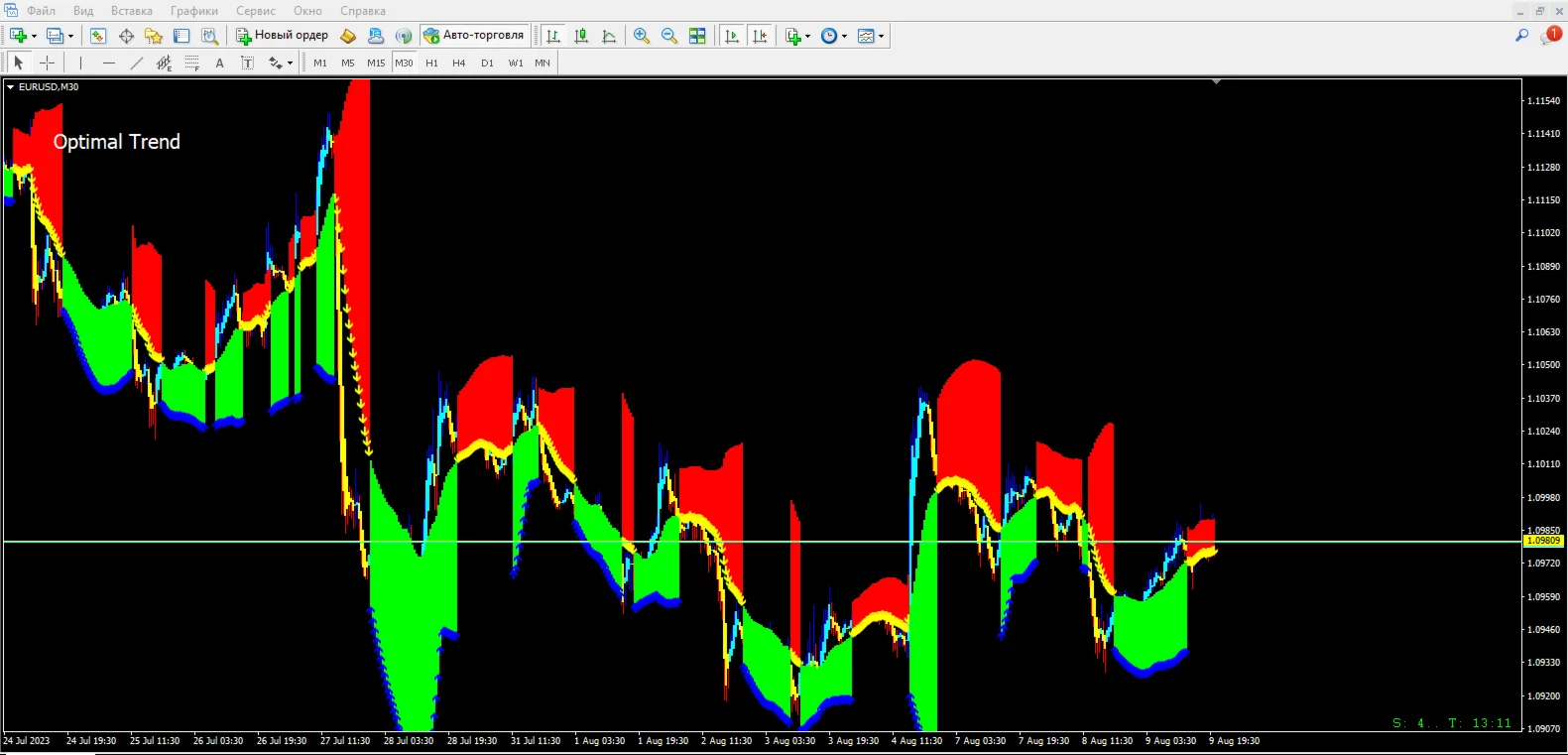
Task: Switch chart to bar chart type
Action: click(x=553, y=36)
